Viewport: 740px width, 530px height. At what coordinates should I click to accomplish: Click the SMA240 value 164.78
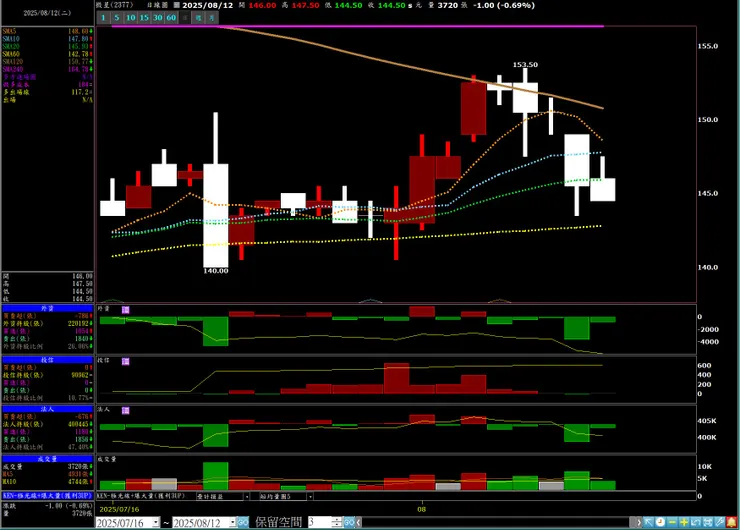[78, 69]
